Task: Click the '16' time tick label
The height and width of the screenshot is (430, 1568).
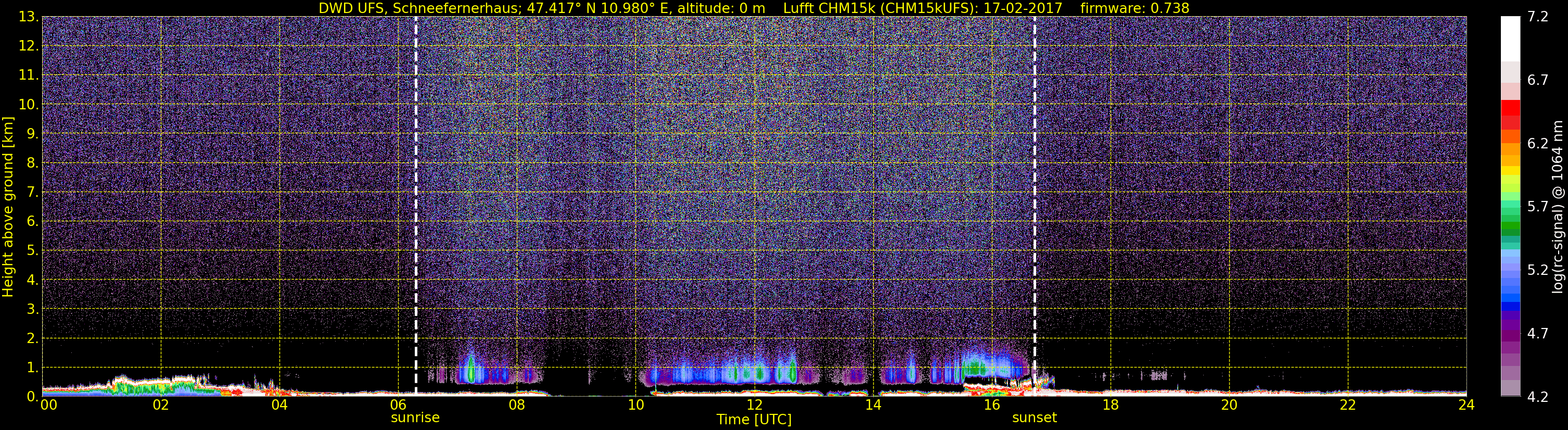Action: coord(991,405)
